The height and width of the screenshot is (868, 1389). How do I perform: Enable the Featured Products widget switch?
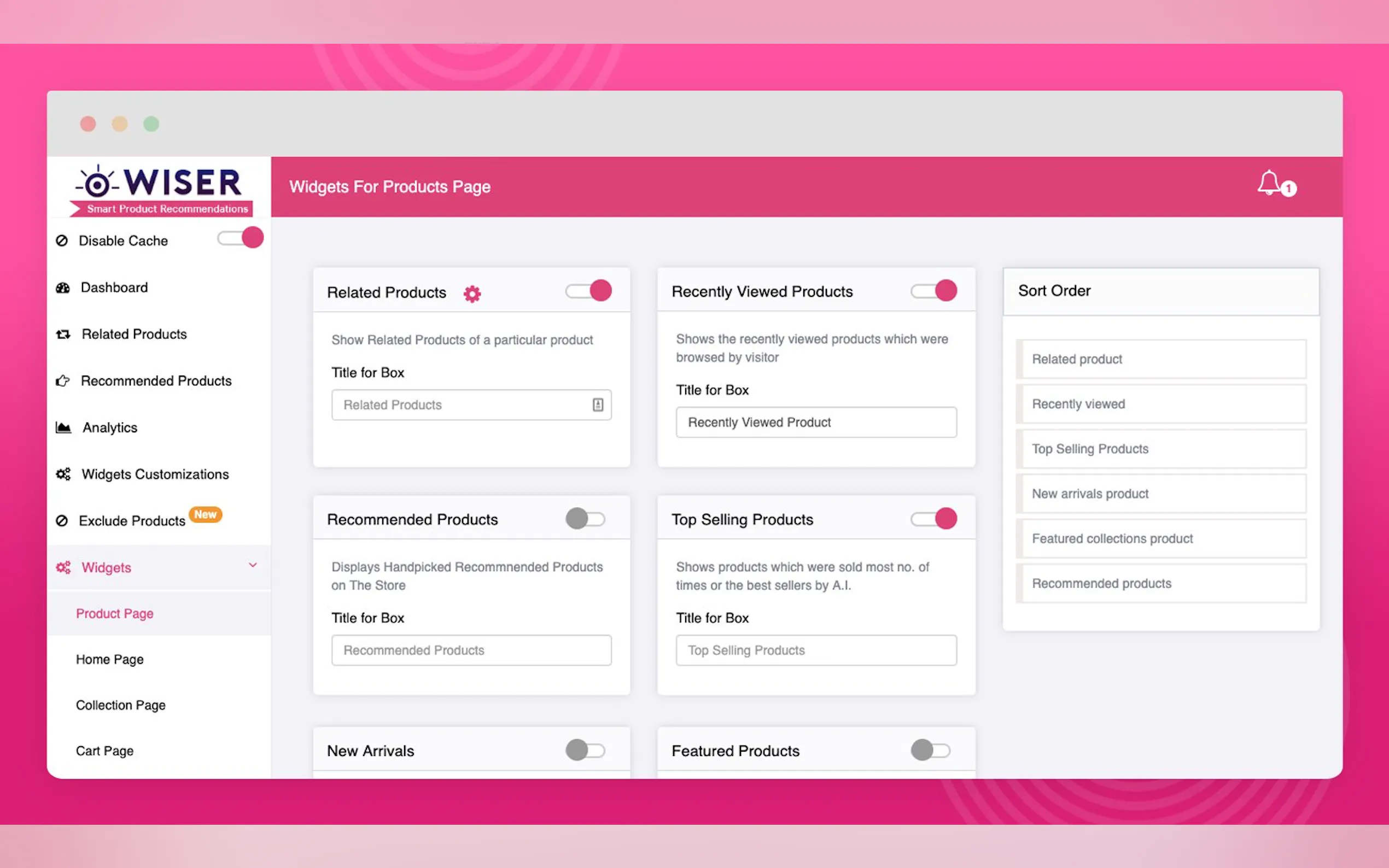[931, 750]
